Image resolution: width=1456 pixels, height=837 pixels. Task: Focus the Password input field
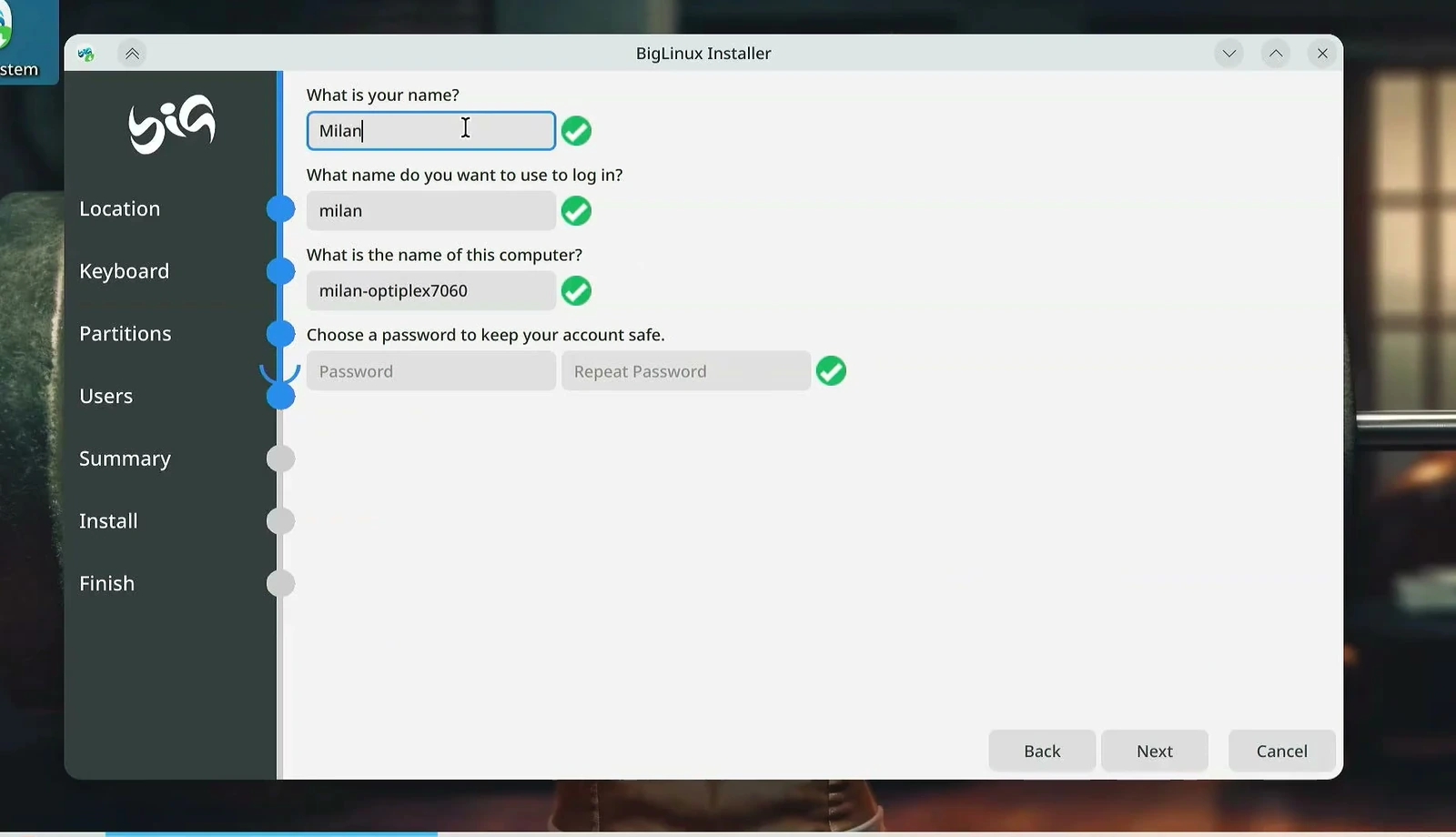point(431,371)
